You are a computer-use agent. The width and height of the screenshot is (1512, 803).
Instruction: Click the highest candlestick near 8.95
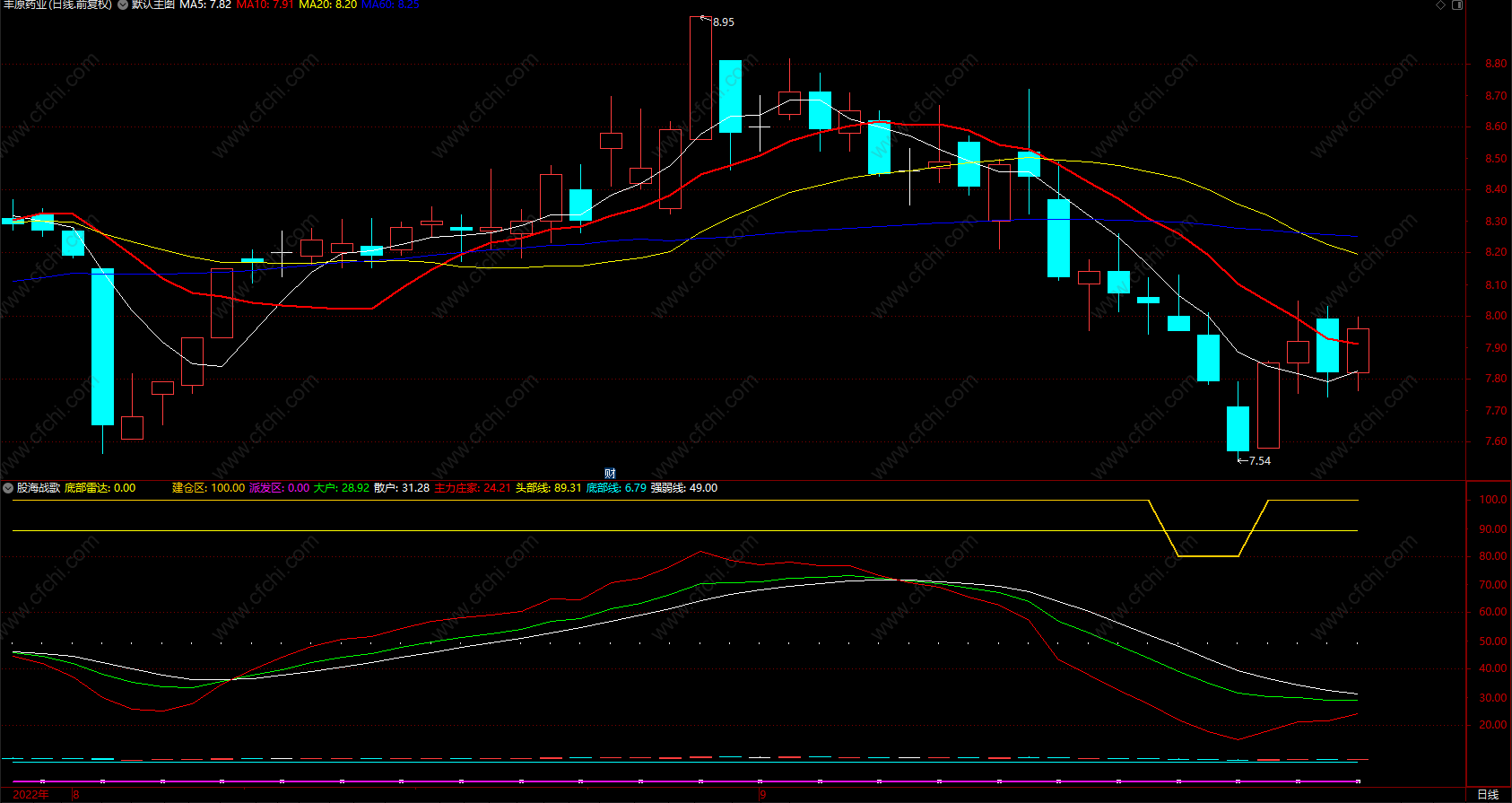coord(700,78)
